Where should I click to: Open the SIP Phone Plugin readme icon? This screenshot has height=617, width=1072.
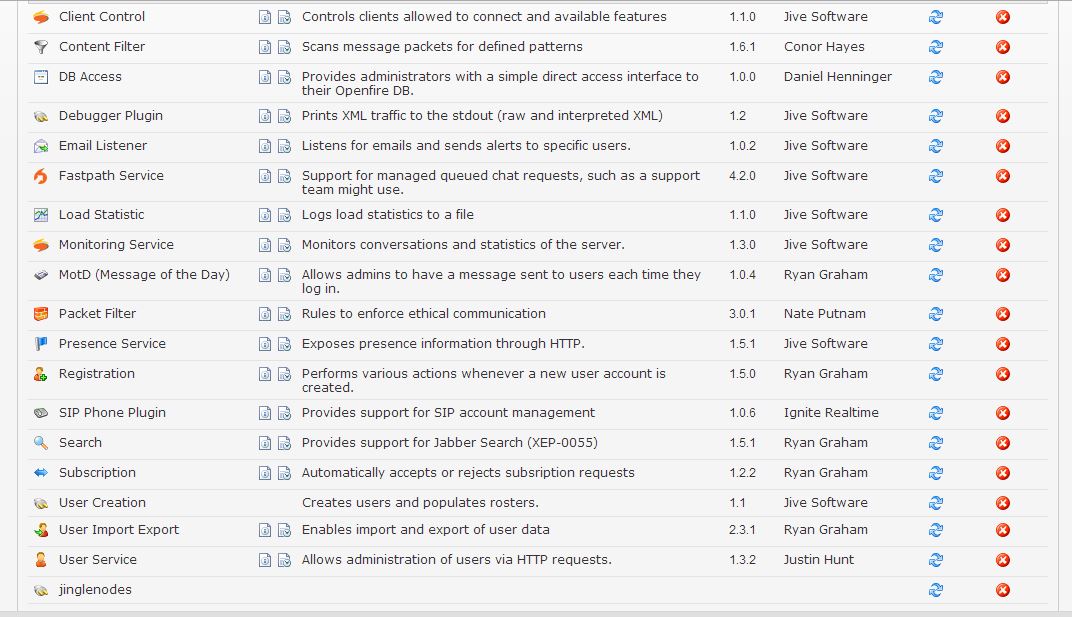point(265,414)
